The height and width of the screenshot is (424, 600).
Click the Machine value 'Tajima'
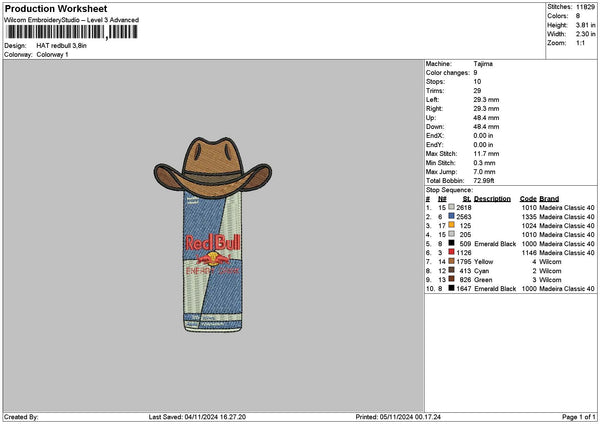(x=483, y=64)
